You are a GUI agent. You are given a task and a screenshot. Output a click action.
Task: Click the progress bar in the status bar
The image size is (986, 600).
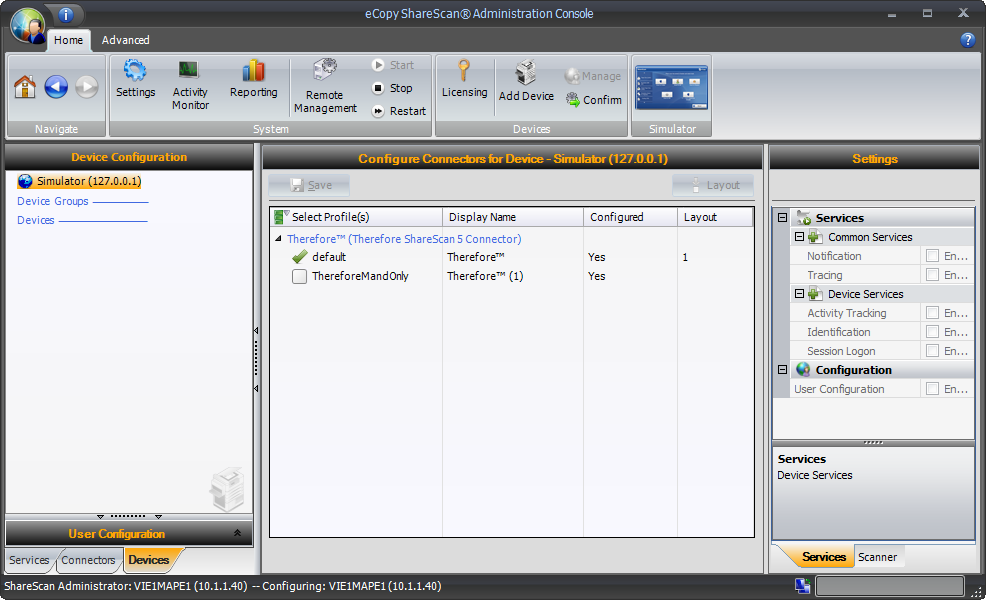[889, 586]
